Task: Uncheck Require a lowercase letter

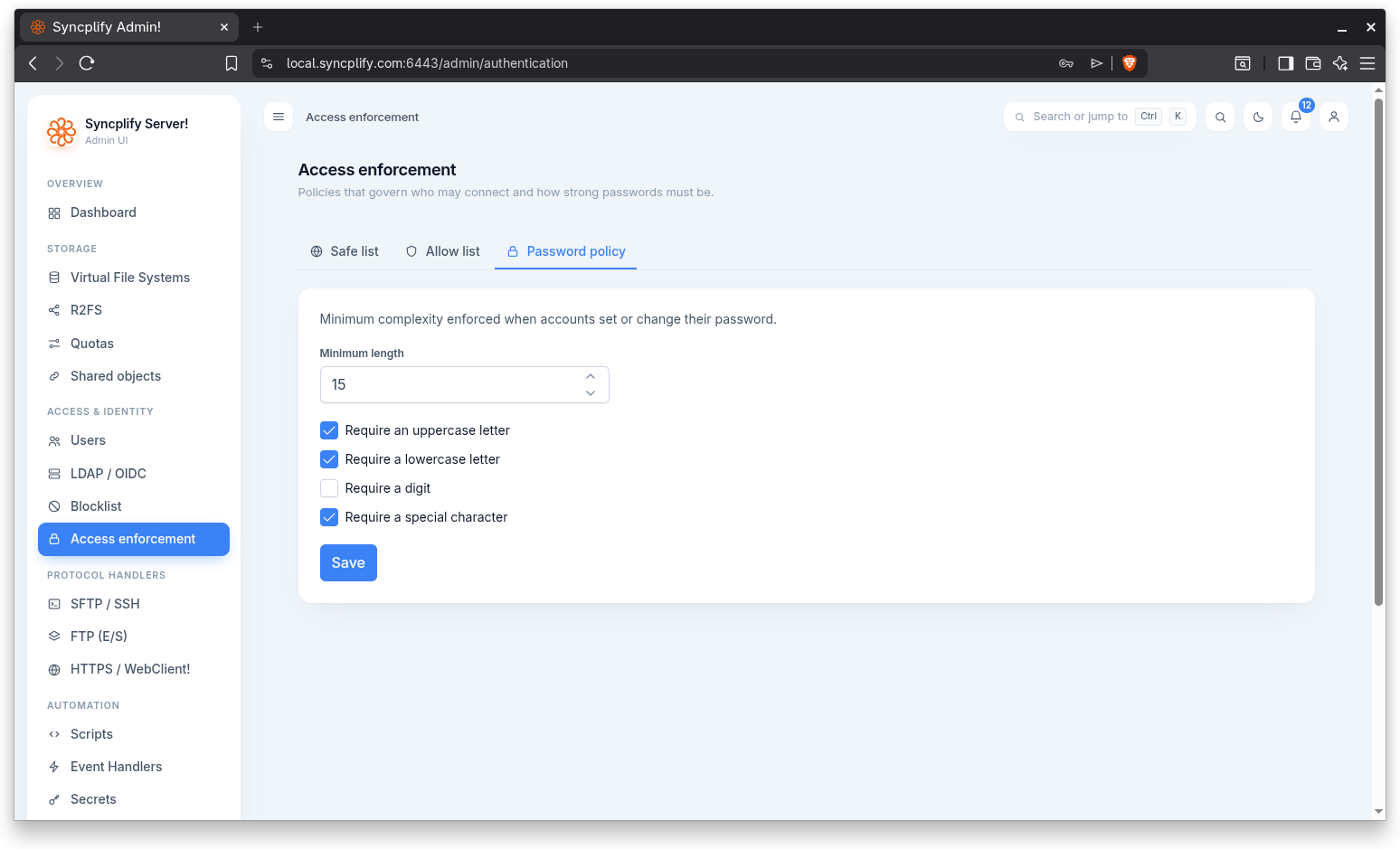Action: pyautogui.click(x=329, y=459)
